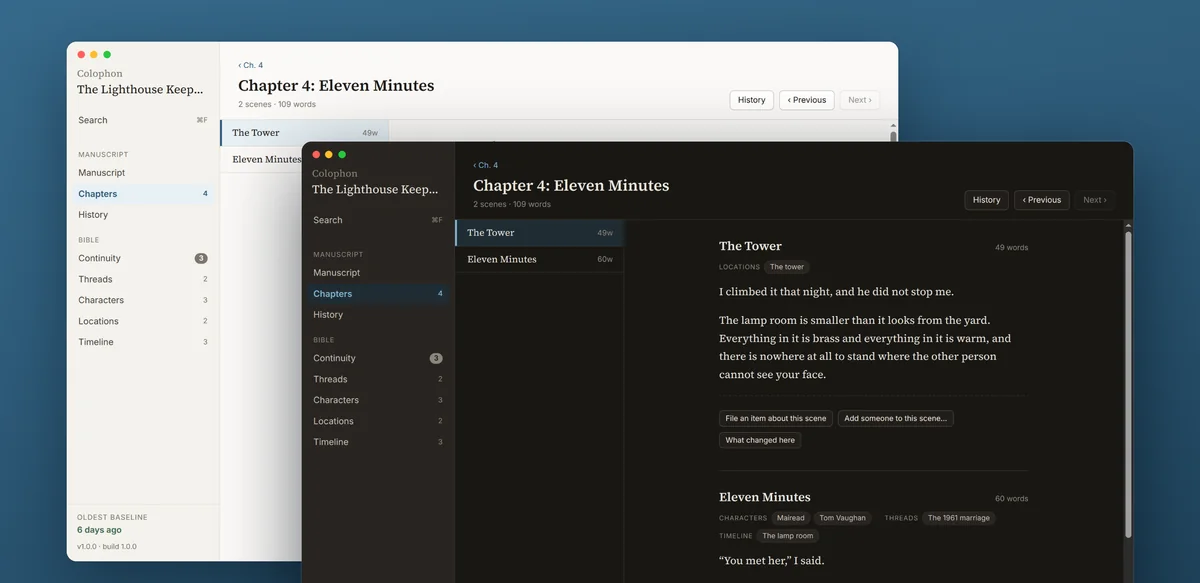
Task: Open History in the dark window sidebar
Action: [x=378, y=315]
